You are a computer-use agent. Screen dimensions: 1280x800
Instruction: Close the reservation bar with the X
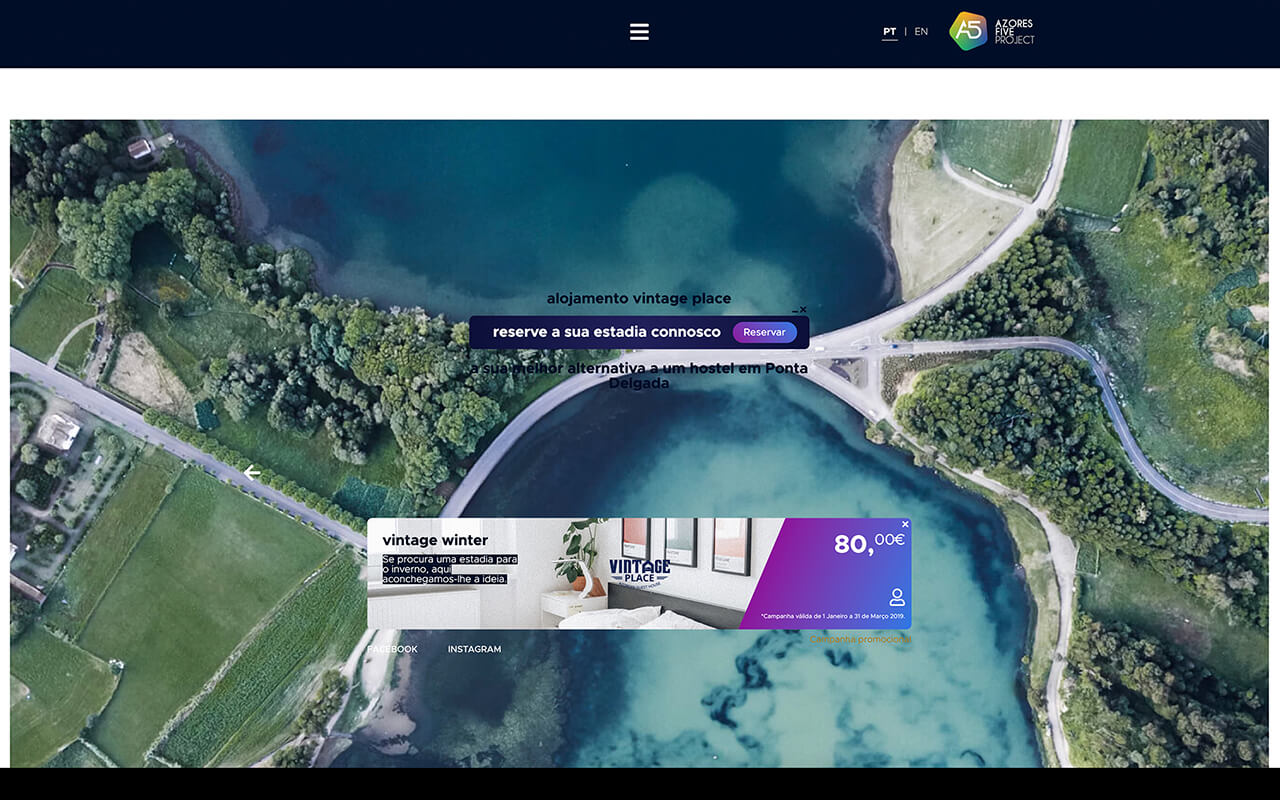(x=803, y=310)
